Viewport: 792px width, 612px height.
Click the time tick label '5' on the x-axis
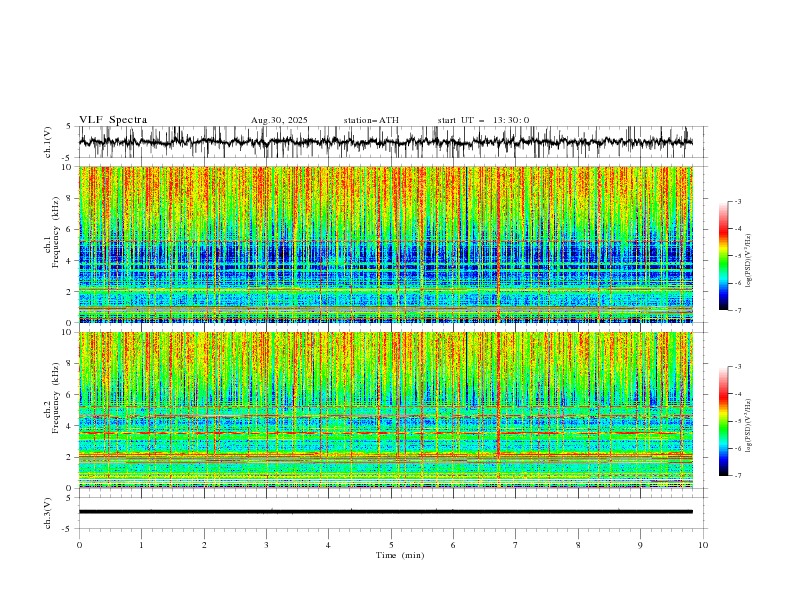pyautogui.click(x=391, y=545)
